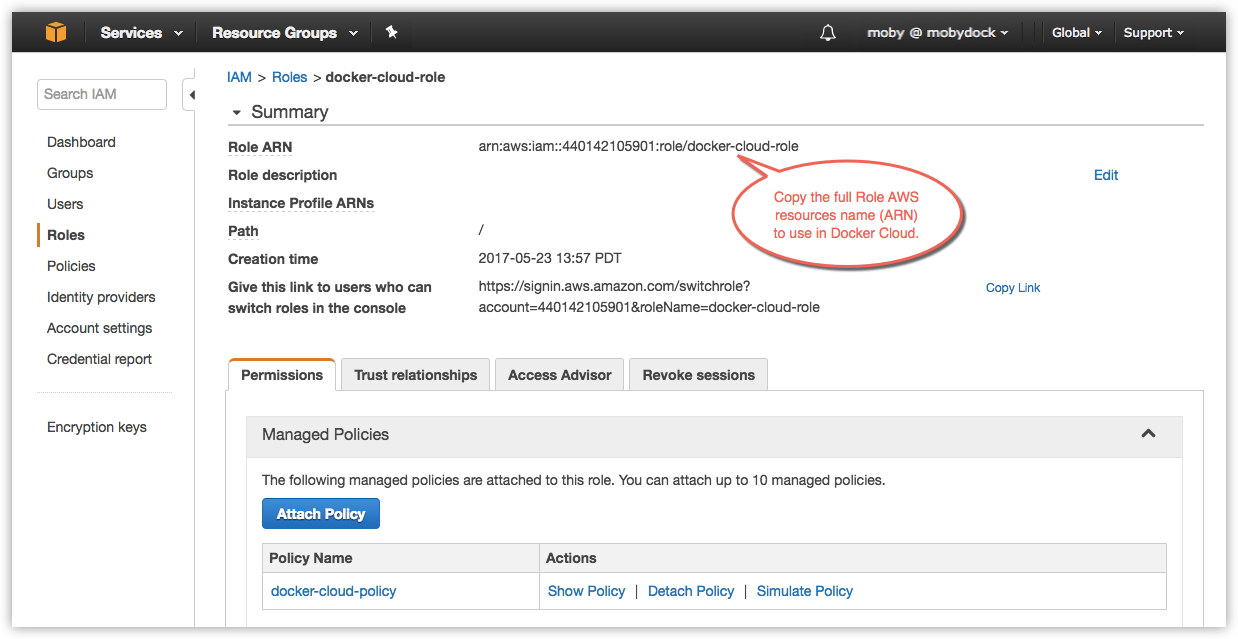1238x639 pixels.
Task: Click the Copy Link text
Action: tap(1012, 288)
